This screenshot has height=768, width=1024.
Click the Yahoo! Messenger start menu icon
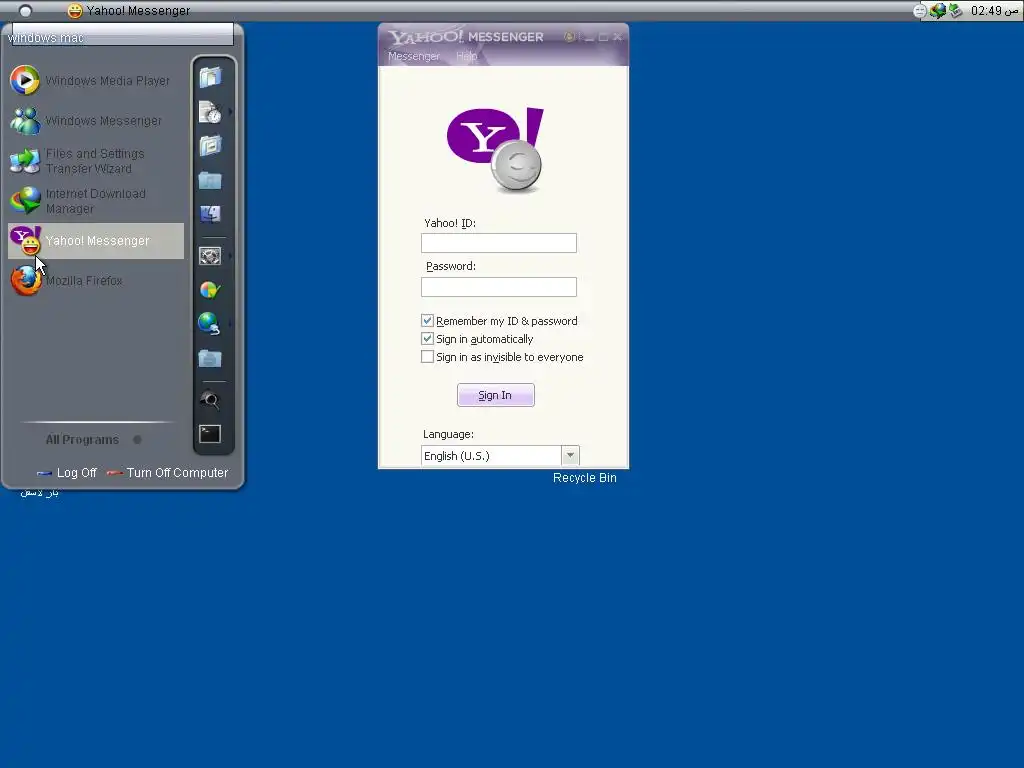tap(25, 240)
